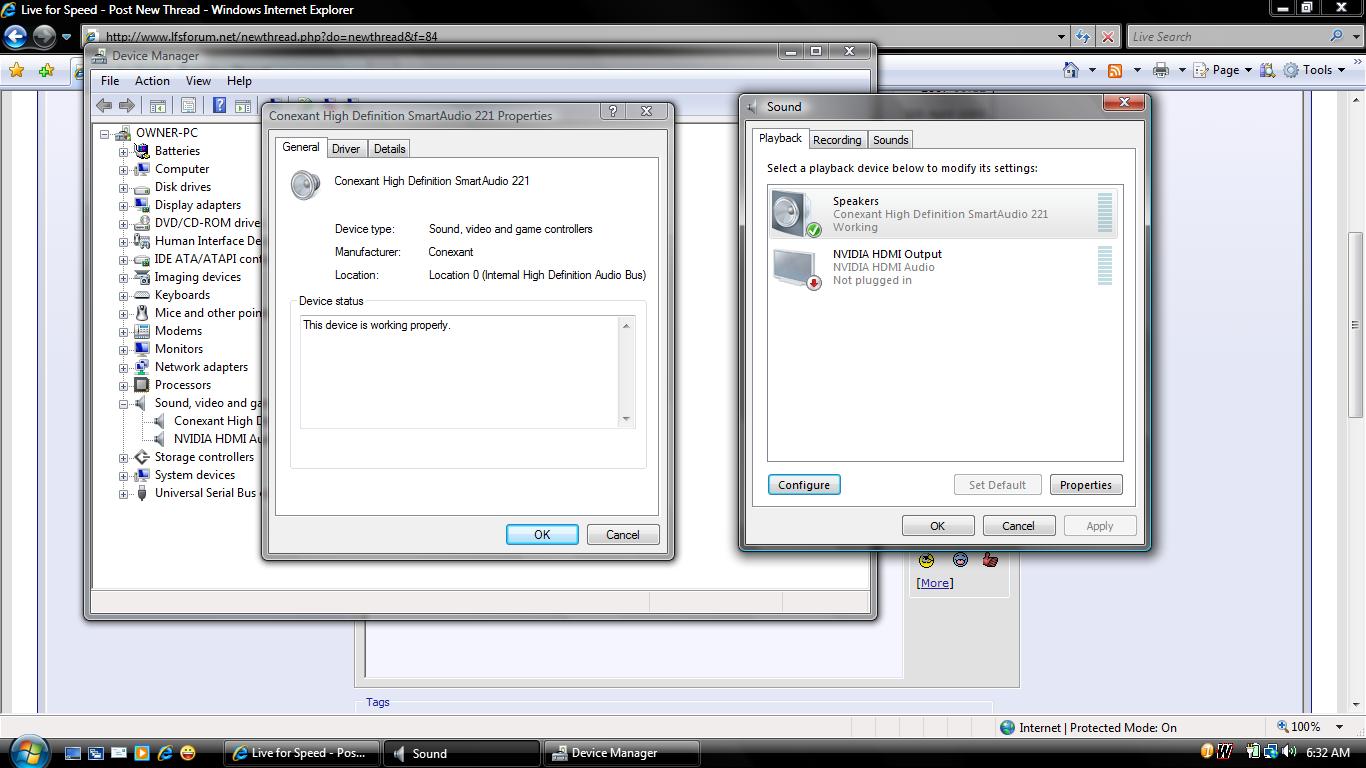Refresh the page in Internet Explorer
Screen dimensions: 1366x768
coord(1083,37)
